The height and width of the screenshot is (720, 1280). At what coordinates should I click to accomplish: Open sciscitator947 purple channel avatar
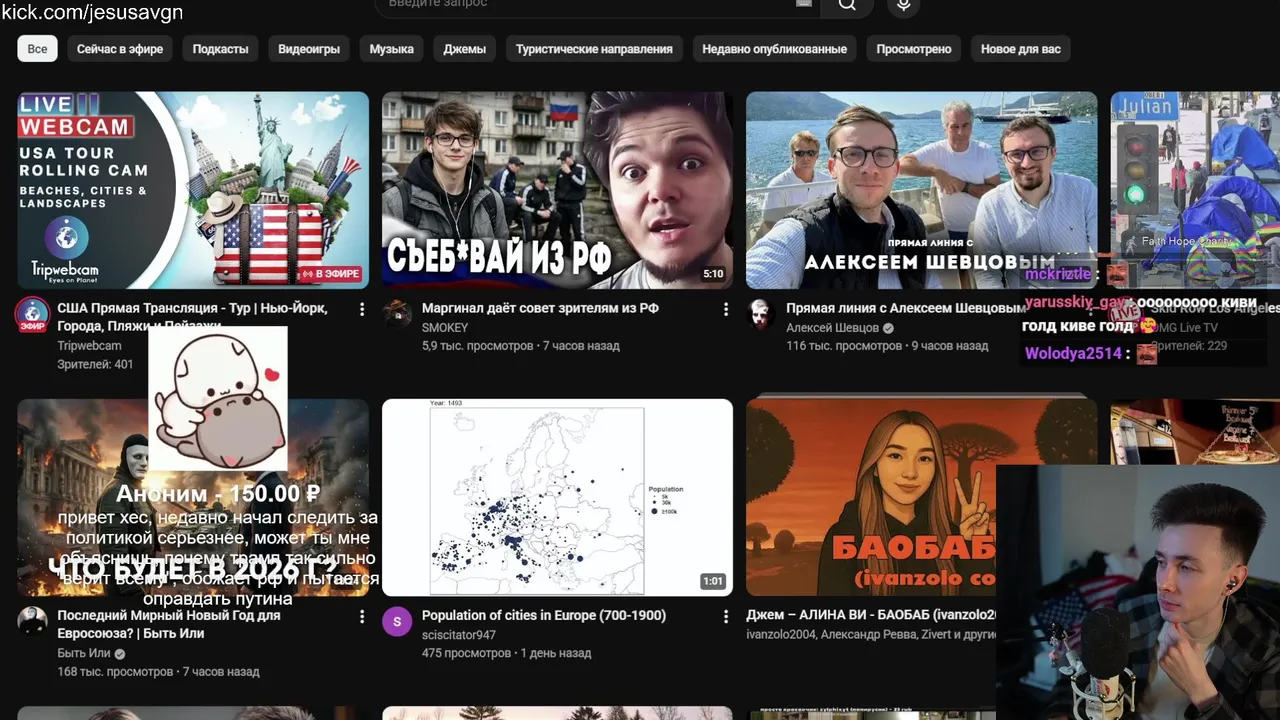pos(397,621)
